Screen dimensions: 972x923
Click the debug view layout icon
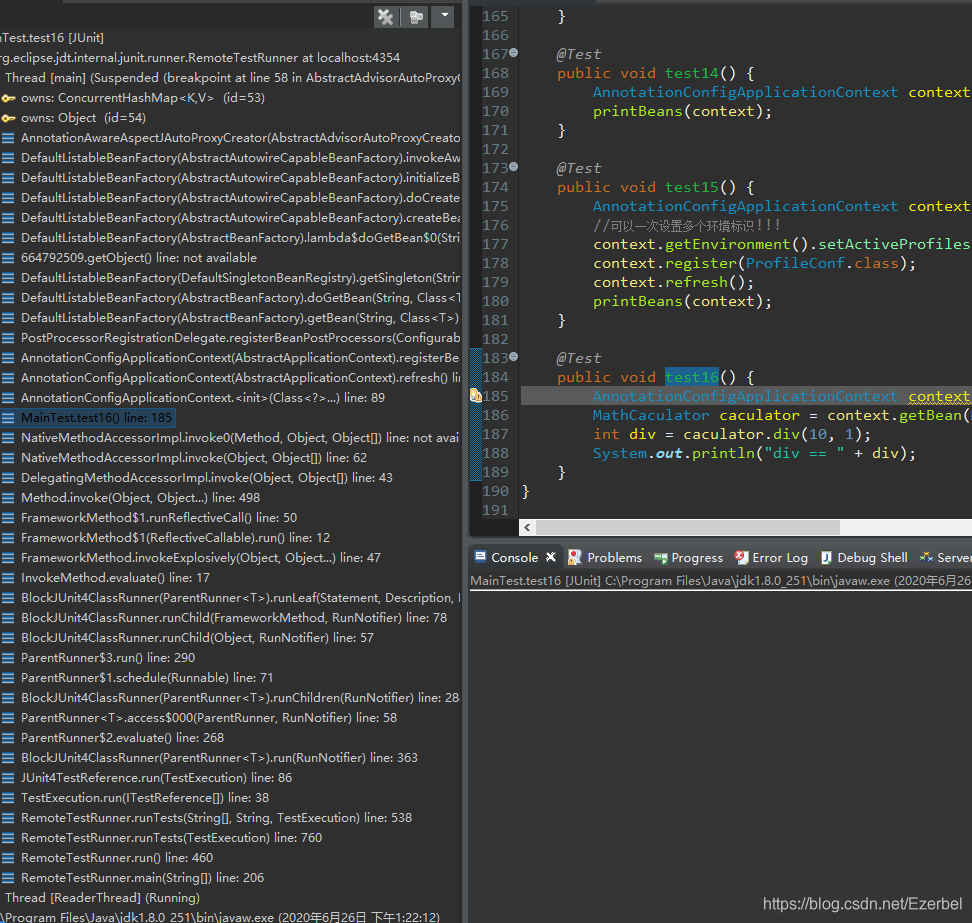coord(416,17)
